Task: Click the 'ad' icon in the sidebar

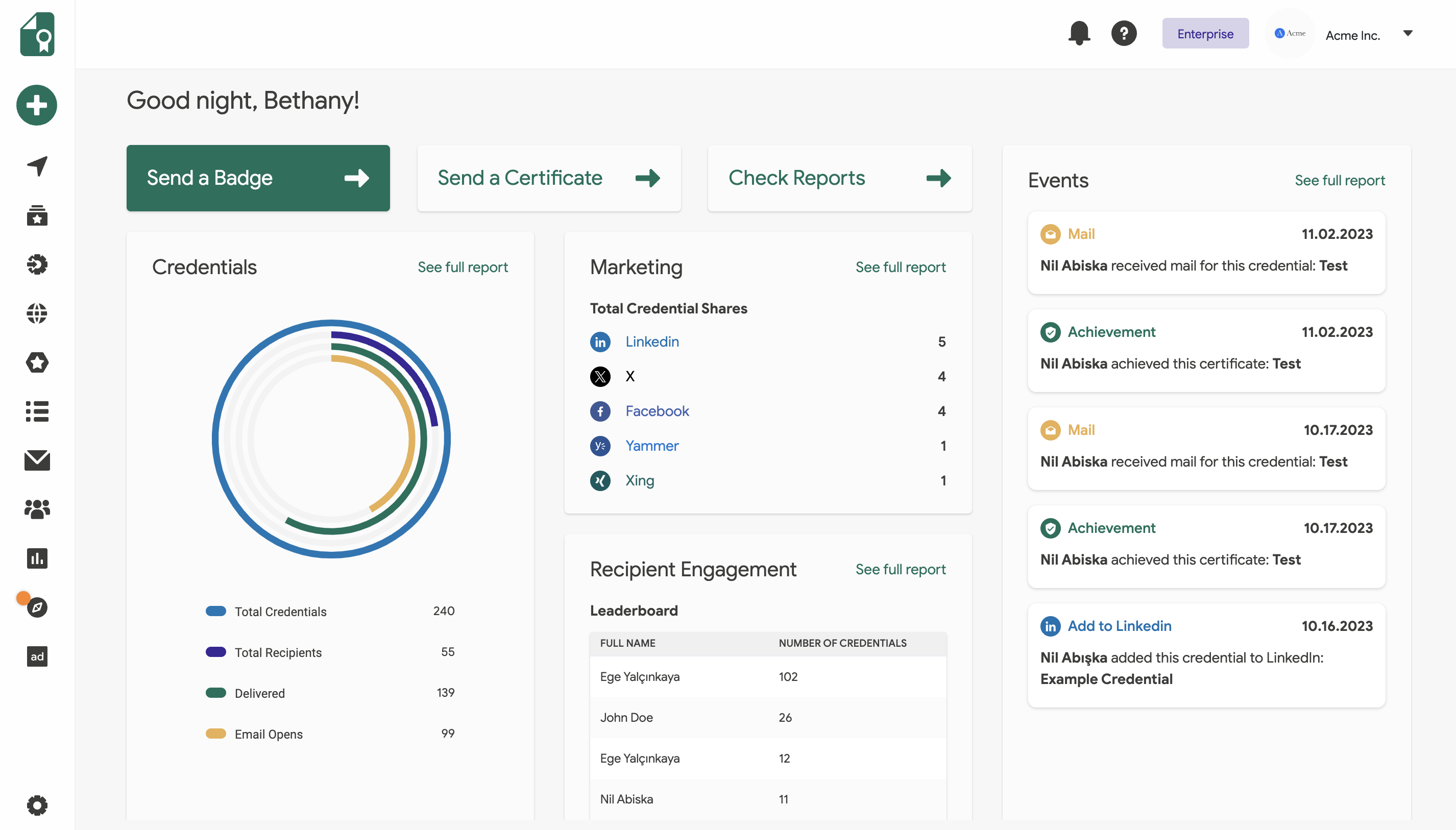Action: coord(36,656)
